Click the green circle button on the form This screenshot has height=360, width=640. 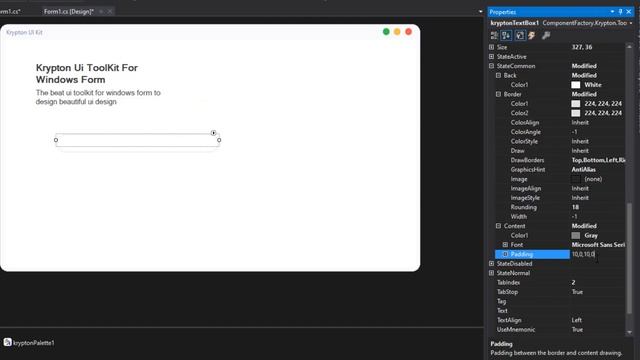point(386,32)
